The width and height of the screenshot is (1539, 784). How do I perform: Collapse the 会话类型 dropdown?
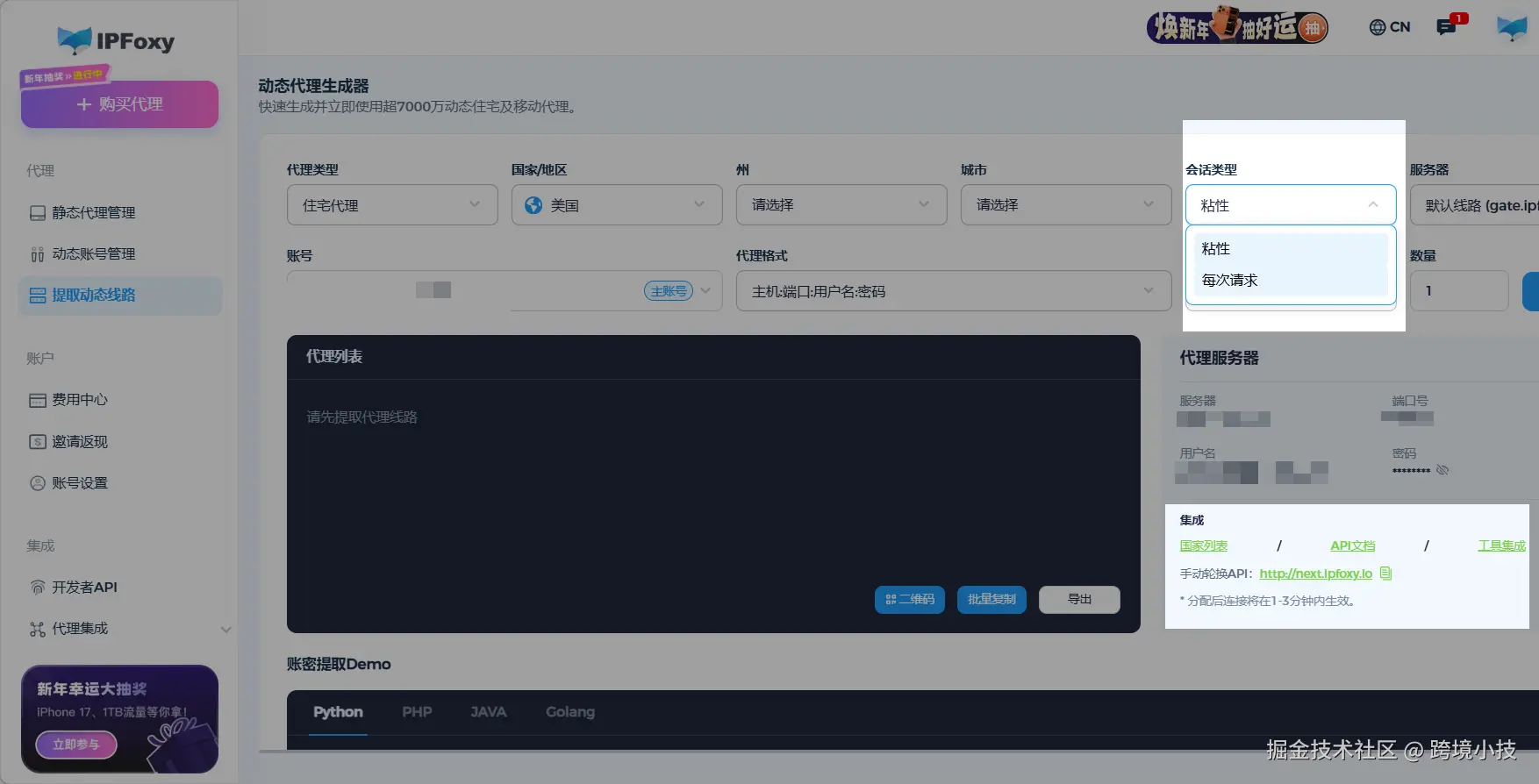(x=1291, y=205)
